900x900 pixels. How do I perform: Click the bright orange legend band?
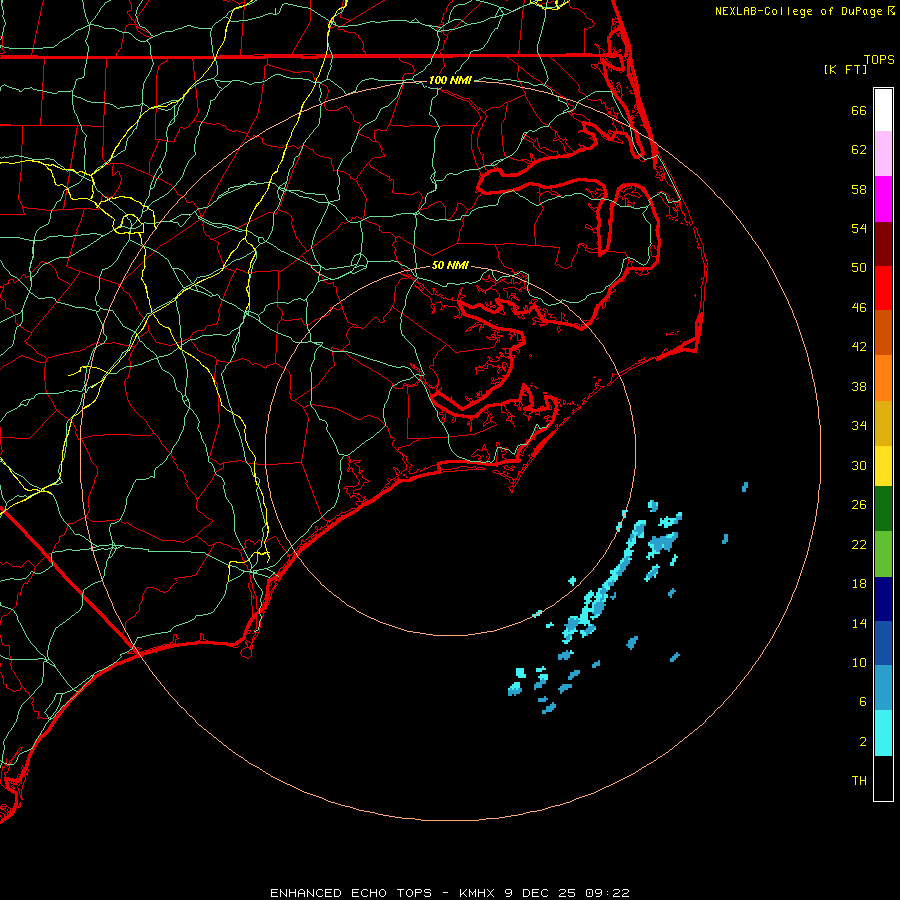point(883,378)
